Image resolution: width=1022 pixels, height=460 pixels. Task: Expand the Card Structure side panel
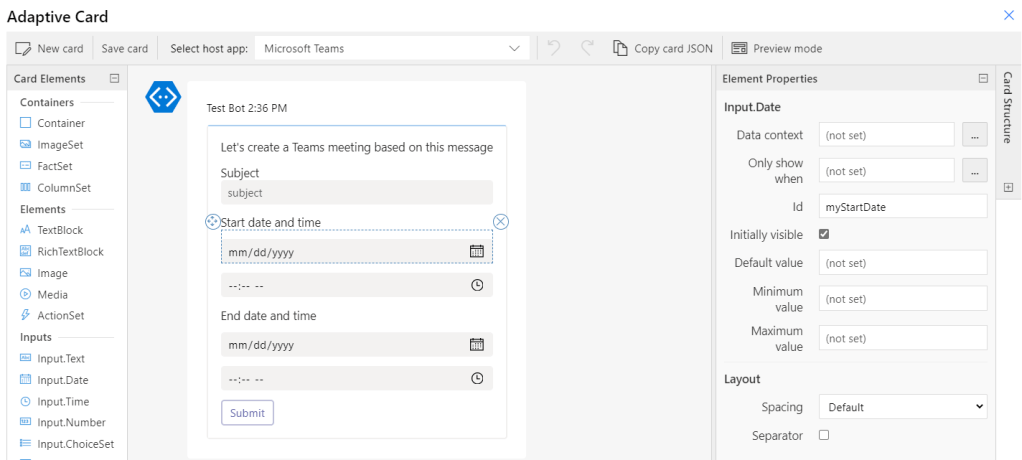pos(1008,187)
